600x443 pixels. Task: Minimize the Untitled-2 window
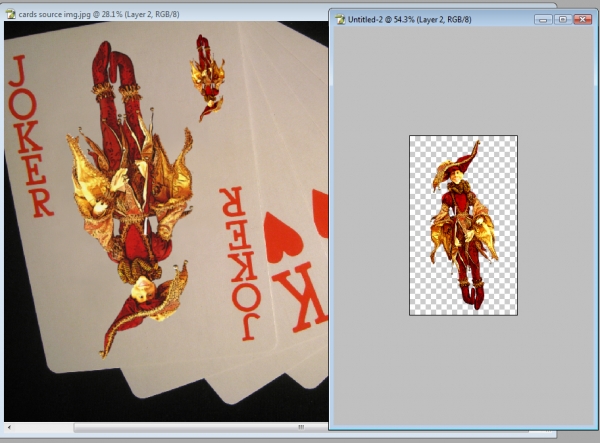543,20
